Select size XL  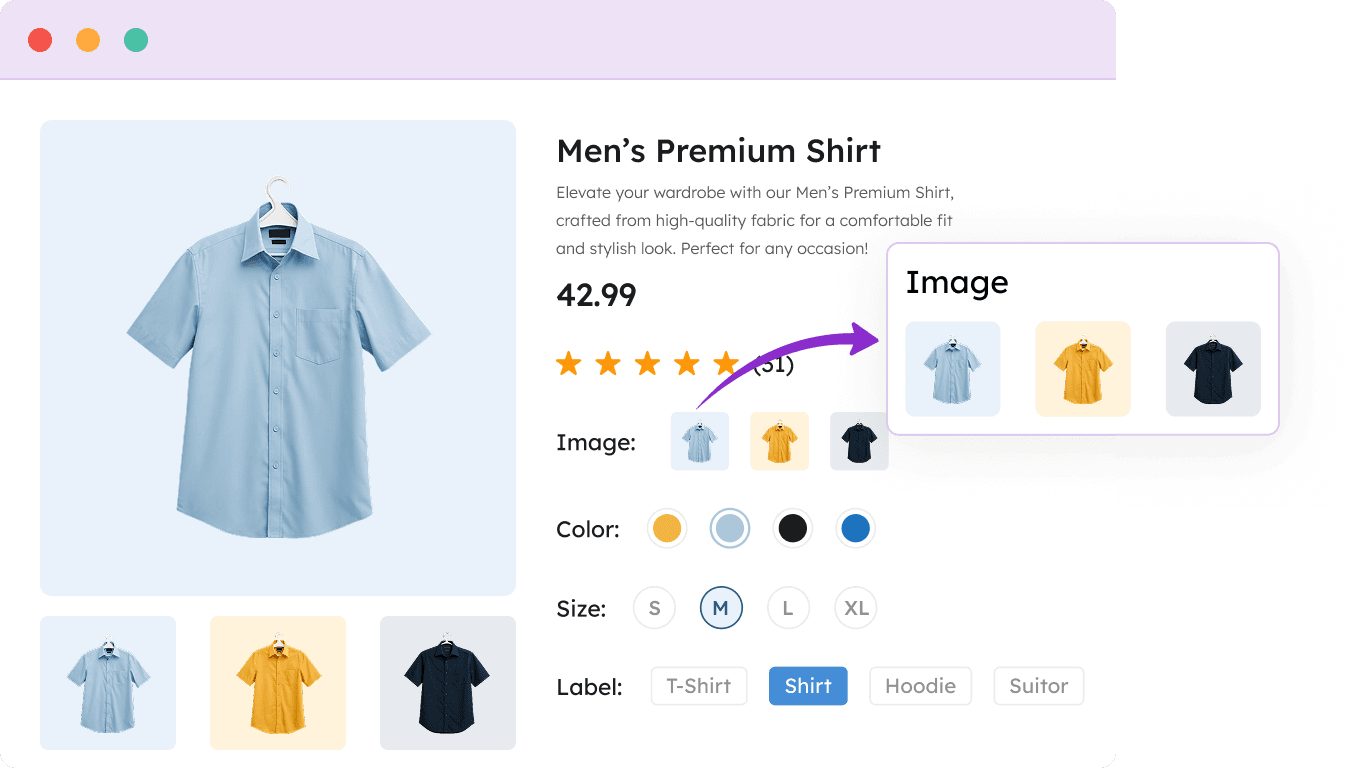coord(855,607)
